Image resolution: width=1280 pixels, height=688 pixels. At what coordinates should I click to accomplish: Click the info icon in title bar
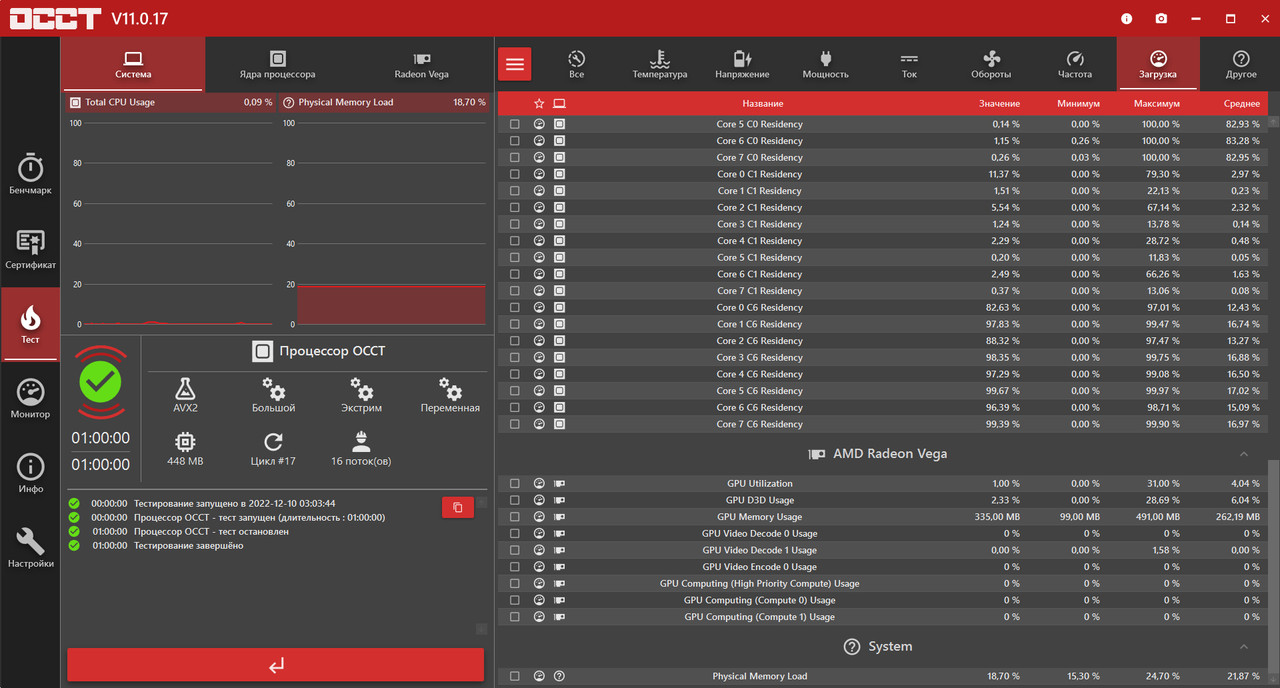1127,18
